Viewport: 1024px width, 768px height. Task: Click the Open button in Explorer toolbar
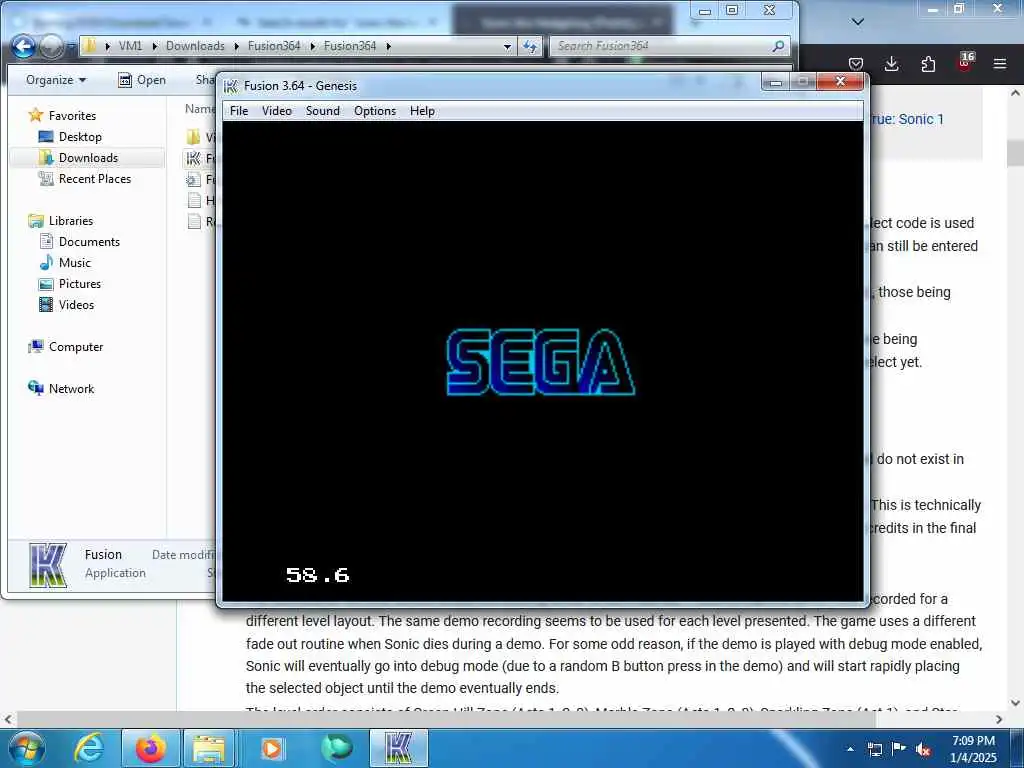(x=142, y=80)
